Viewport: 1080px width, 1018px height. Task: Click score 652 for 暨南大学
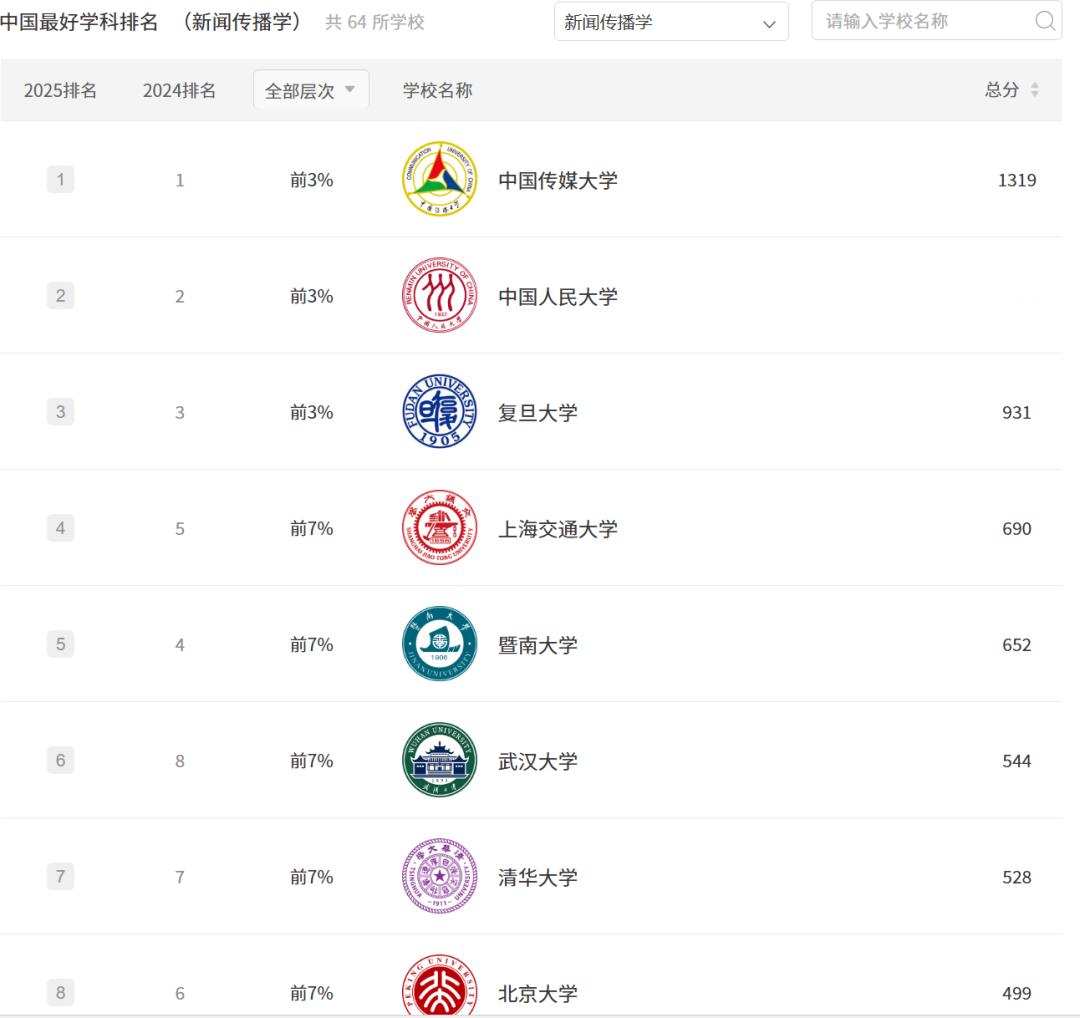click(1017, 645)
